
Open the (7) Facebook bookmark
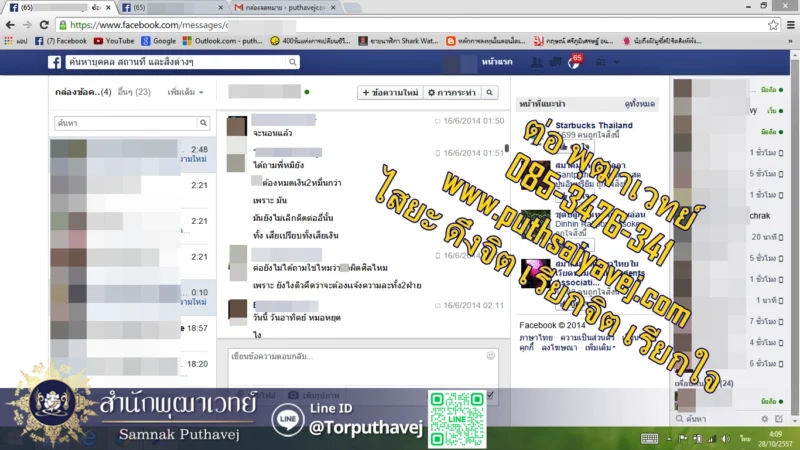(x=61, y=41)
